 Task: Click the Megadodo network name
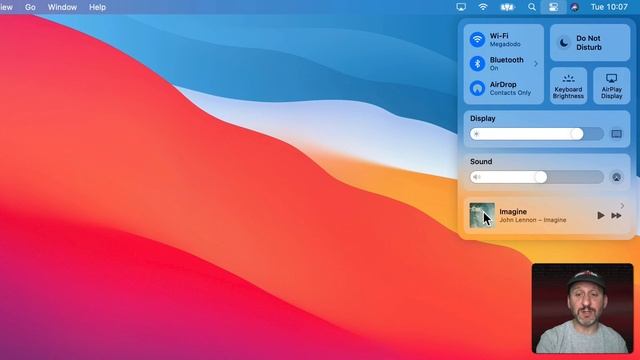pos(505,44)
